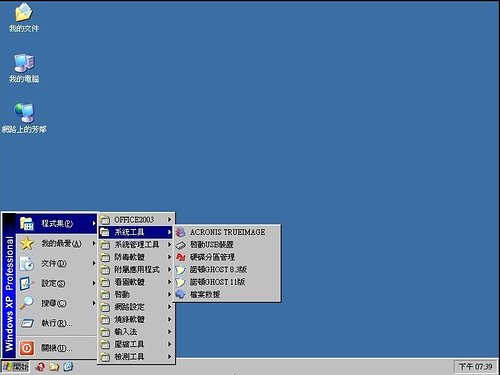The height and width of the screenshot is (375, 500).
Task: Click the taskbar clock 下午 07:39
Action: (475, 367)
